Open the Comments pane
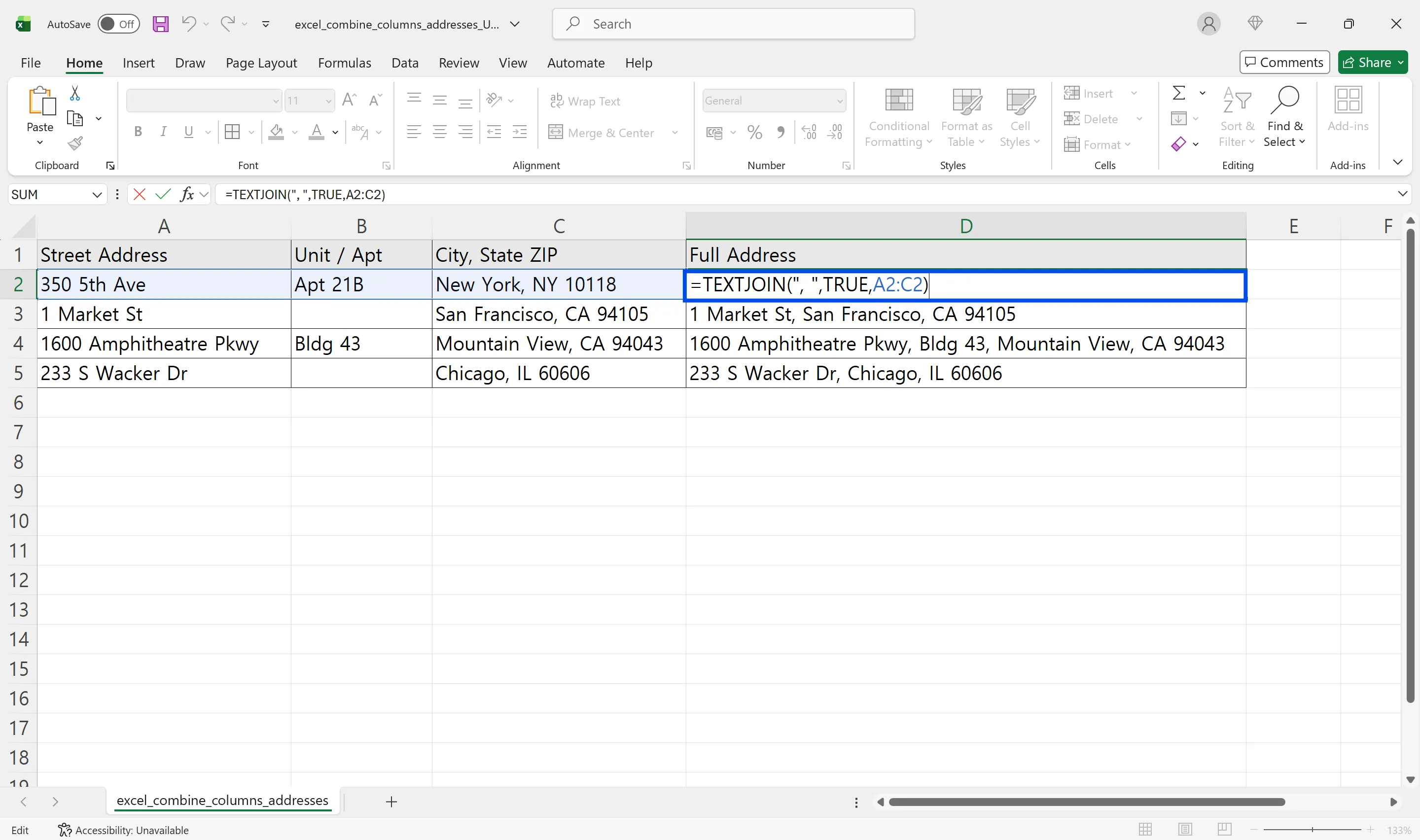The height and width of the screenshot is (840, 1420). [1283, 62]
